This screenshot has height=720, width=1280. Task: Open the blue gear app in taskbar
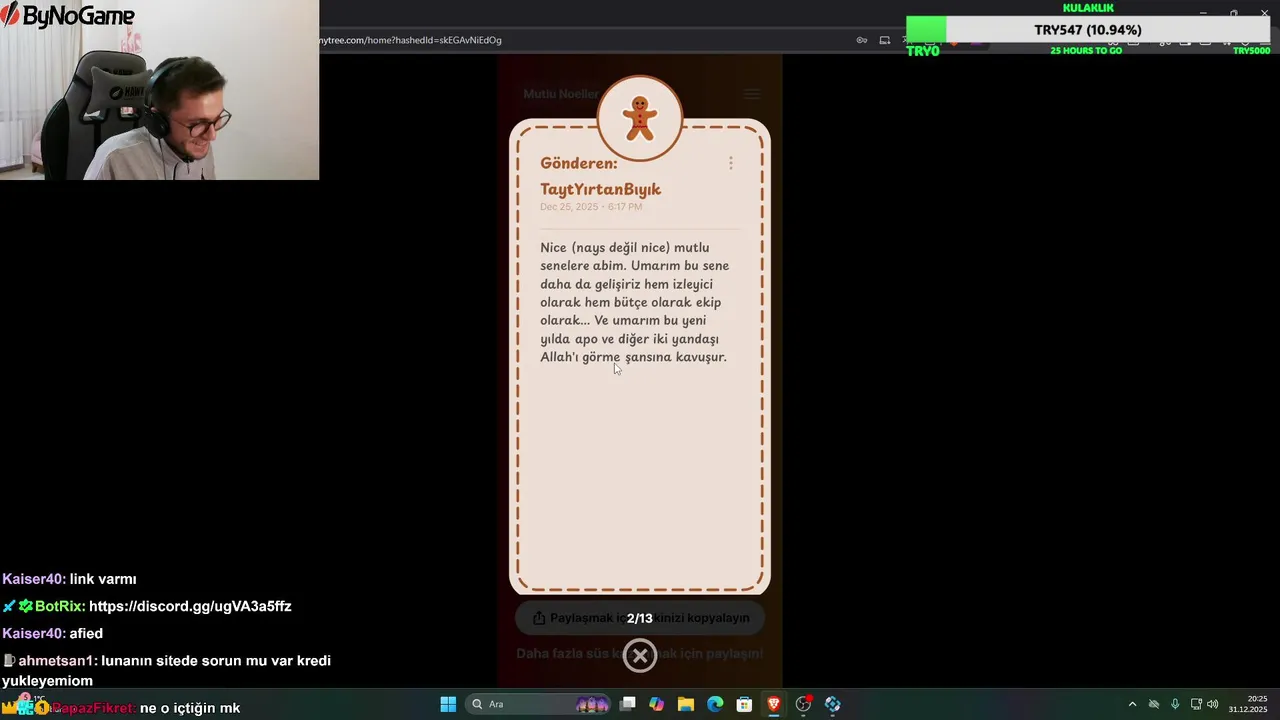pyautogui.click(x=832, y=704)
